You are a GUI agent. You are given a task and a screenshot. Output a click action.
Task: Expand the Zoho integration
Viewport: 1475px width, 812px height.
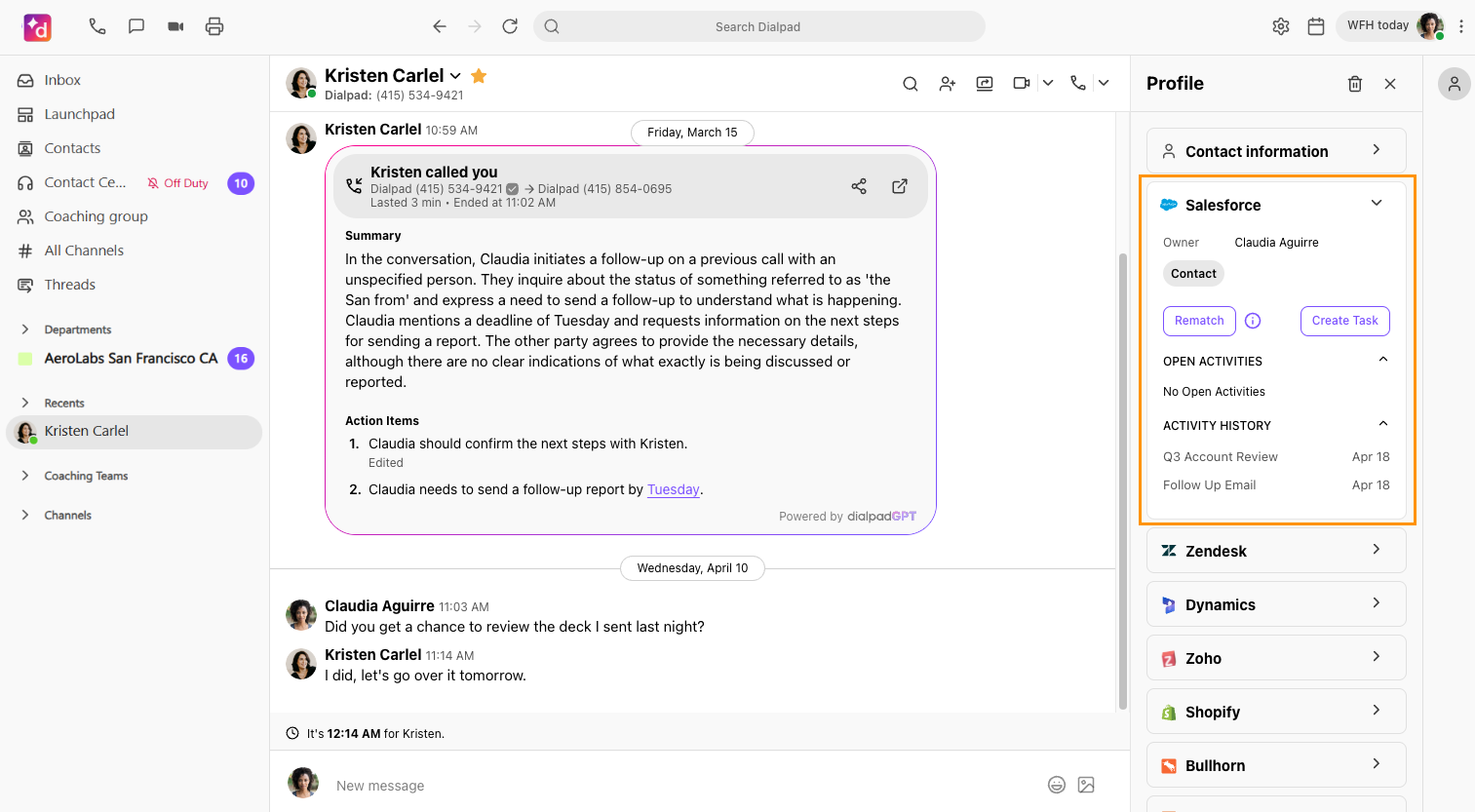click(x=1276, y=658)
